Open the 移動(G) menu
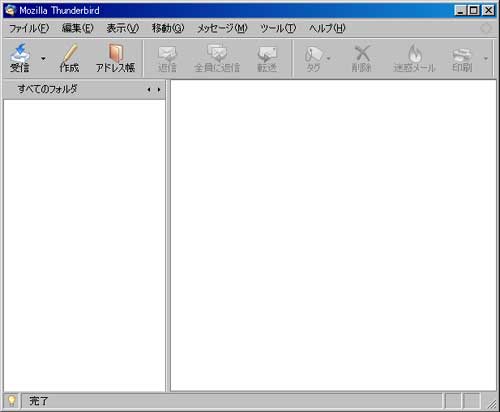 pyautogui.click(x=168, y=28)
